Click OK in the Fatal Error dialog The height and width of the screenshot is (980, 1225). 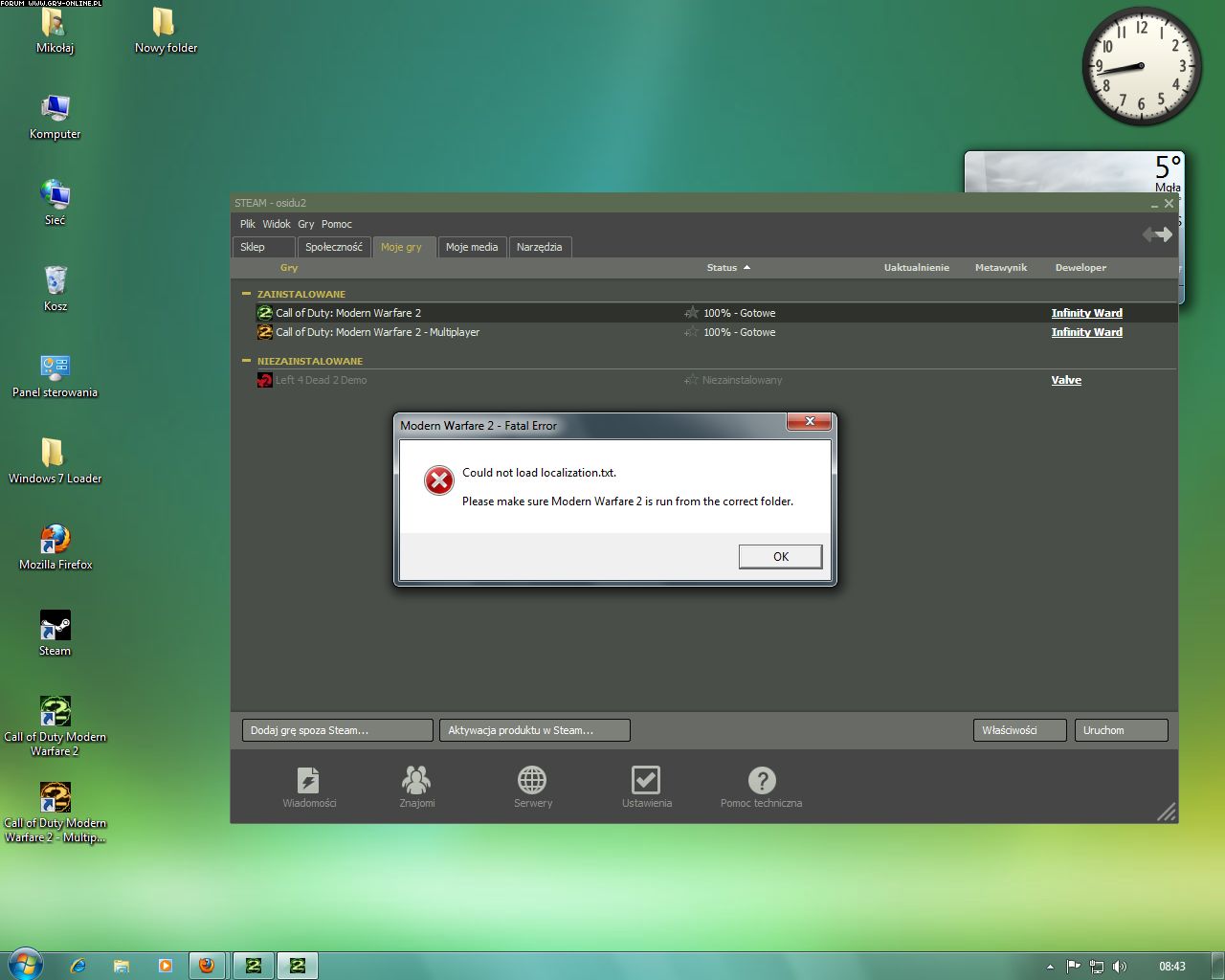click(x=780, y=557)
